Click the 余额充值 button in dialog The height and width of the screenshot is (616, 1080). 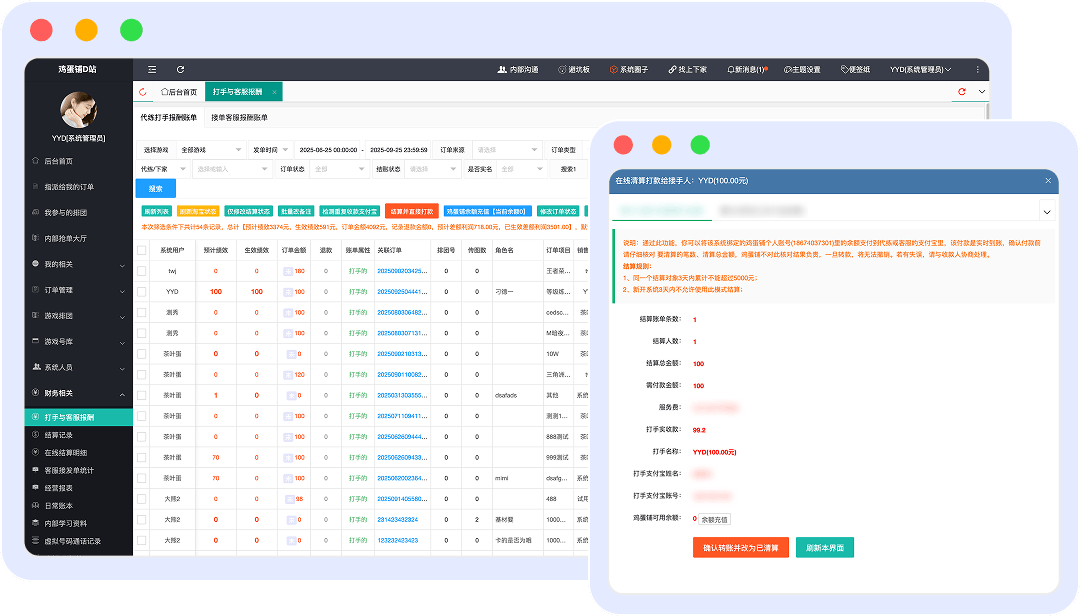714,519
